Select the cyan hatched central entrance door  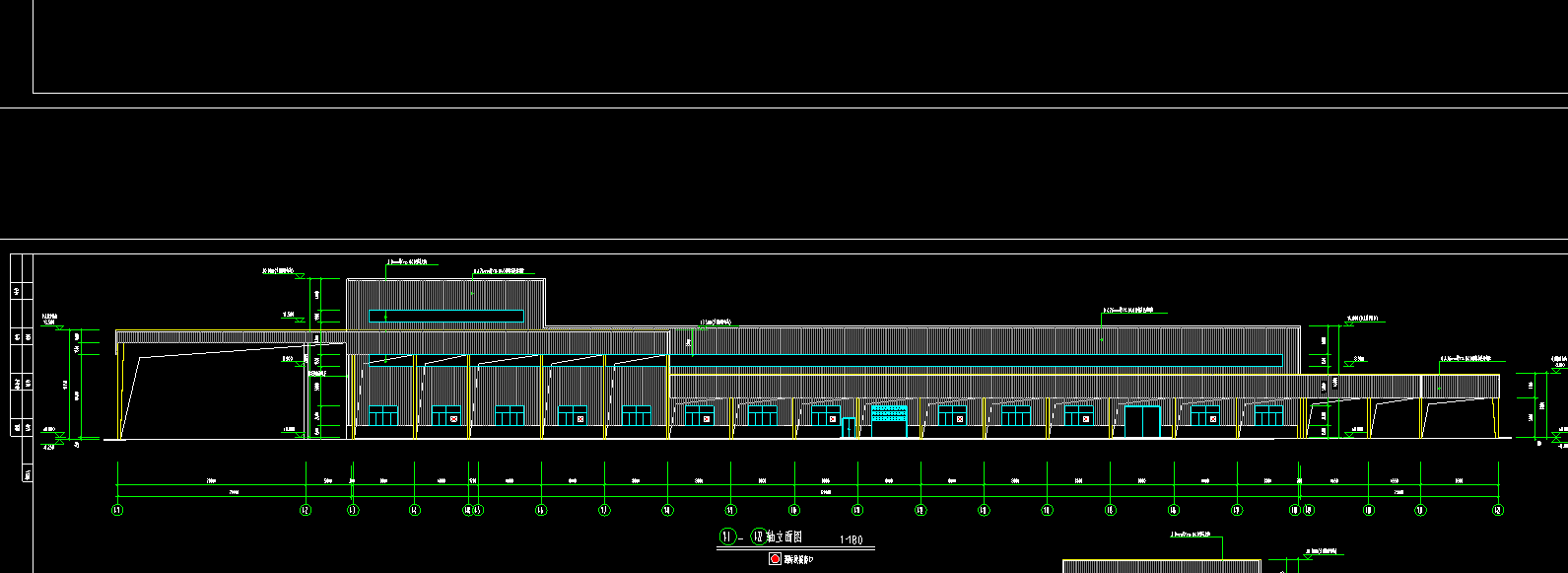click(889, 420)
